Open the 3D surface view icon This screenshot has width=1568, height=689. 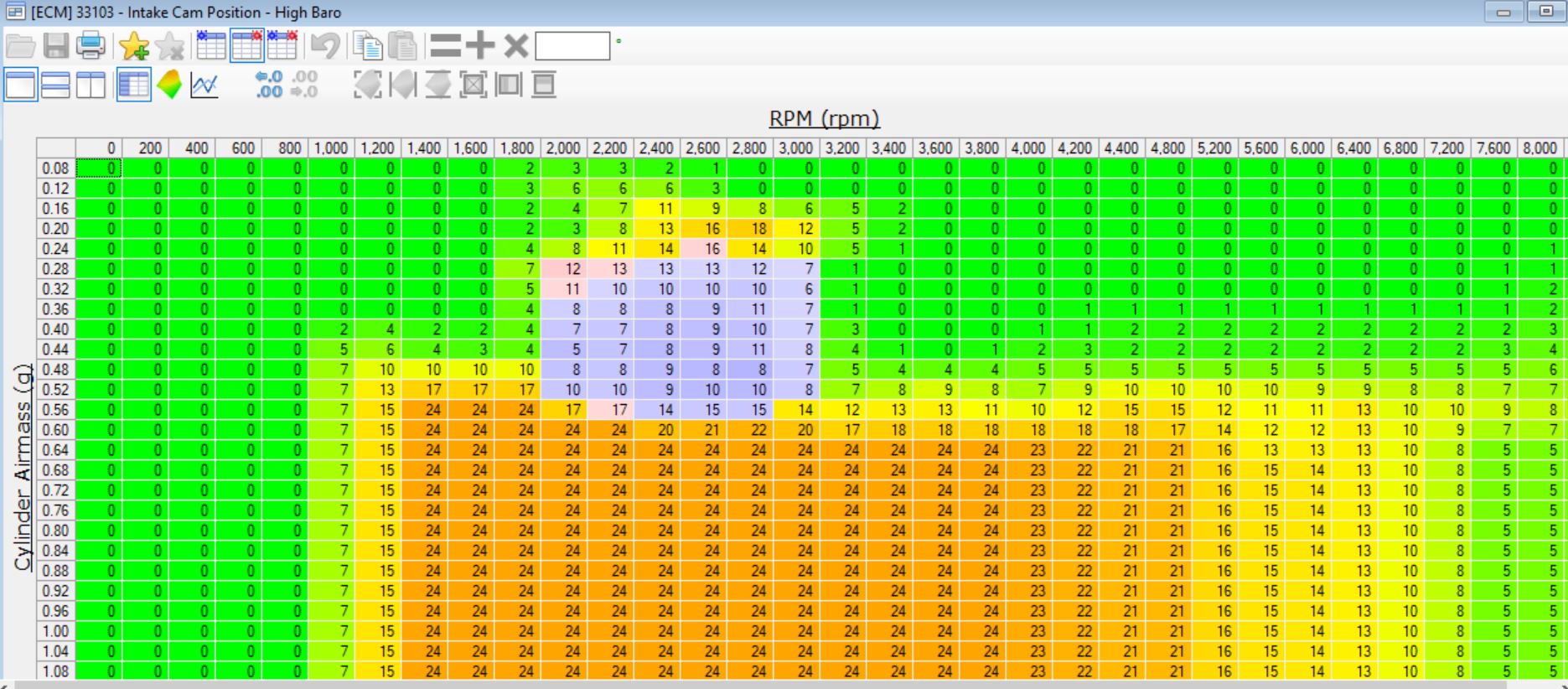[169, 85]
